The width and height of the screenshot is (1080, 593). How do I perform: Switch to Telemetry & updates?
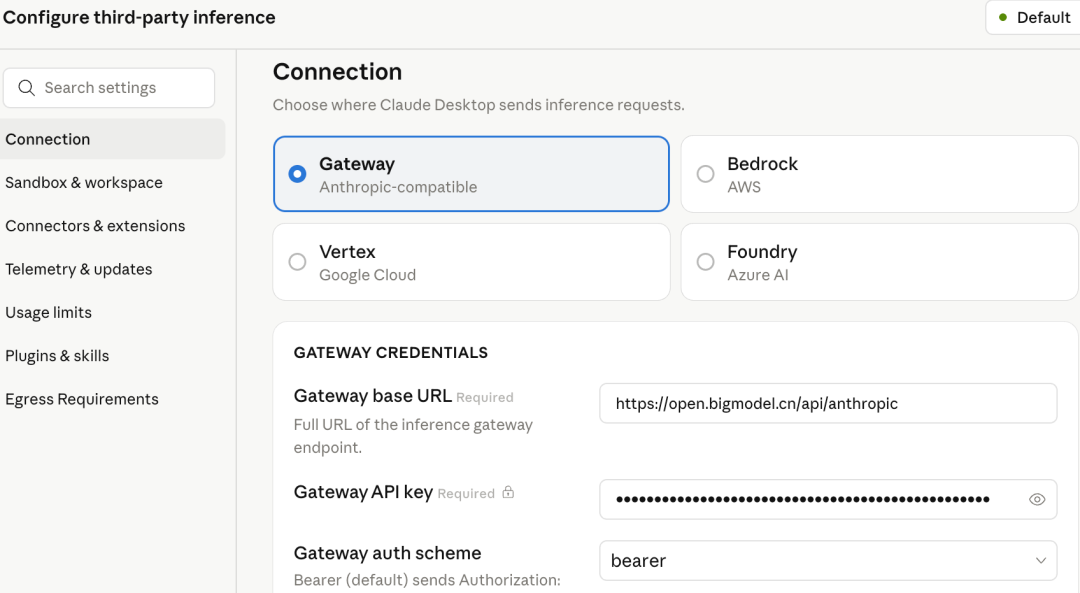tap(79, 269)
